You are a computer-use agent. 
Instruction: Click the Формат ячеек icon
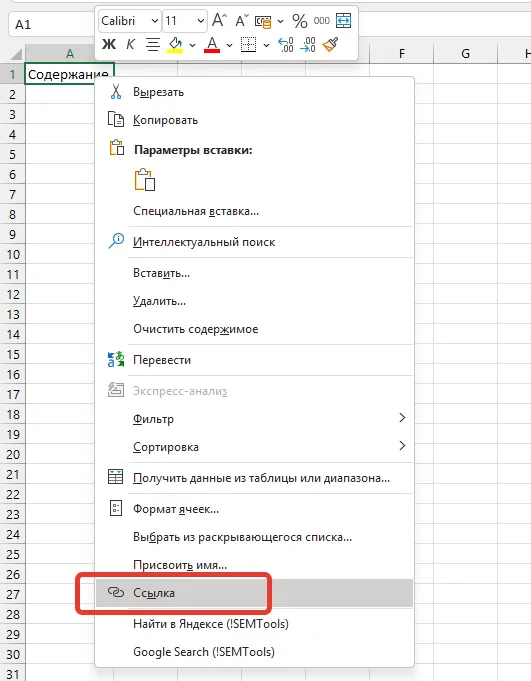(x=115, y=508)
